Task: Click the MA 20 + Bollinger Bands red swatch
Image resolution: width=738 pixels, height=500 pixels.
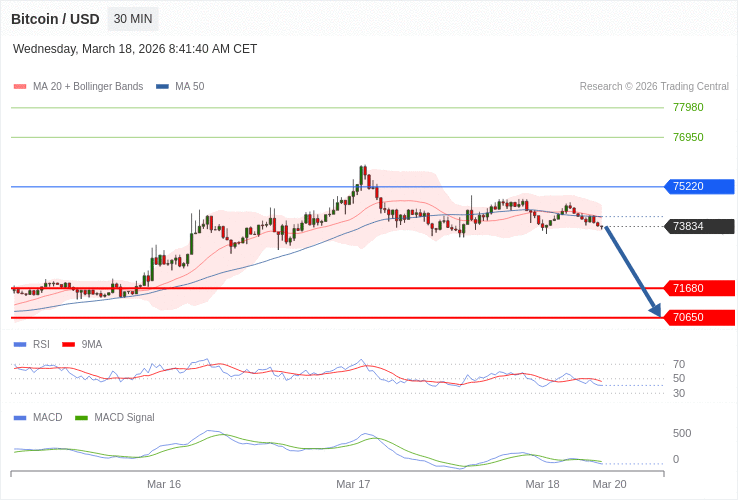Action: pyautogui.click(x=20, y=87)
